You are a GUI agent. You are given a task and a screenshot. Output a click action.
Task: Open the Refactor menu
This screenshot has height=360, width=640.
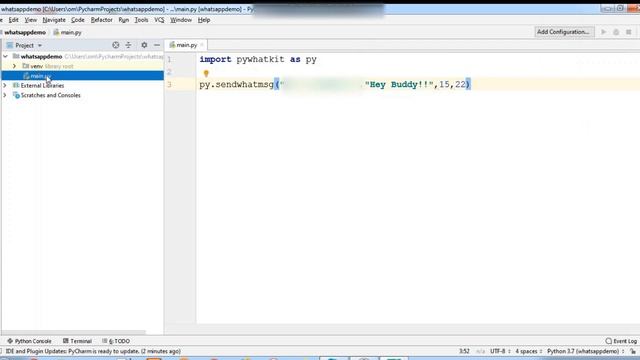point(102,20)
